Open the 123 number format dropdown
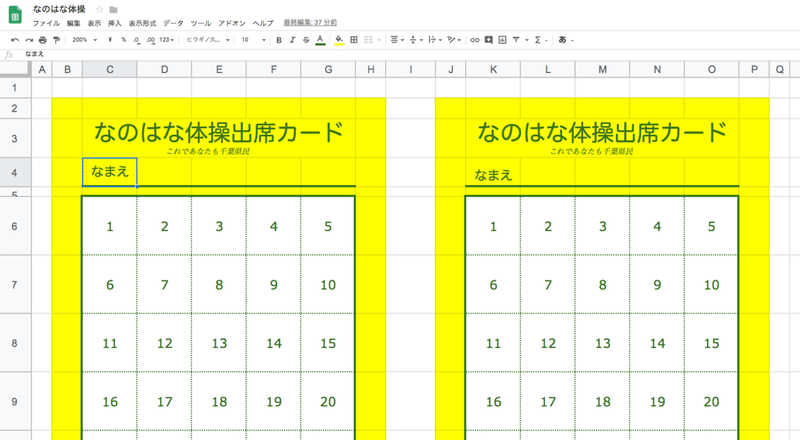The height and width of the screenshot is (440, 800). tap(167, 40)
